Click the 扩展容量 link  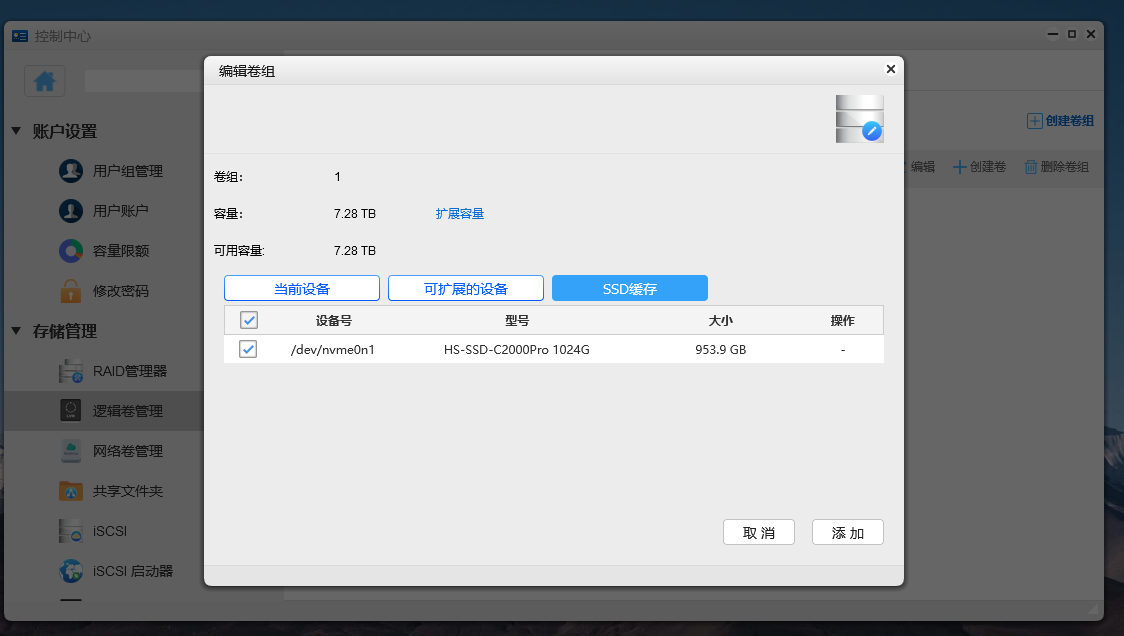[460, 213]
